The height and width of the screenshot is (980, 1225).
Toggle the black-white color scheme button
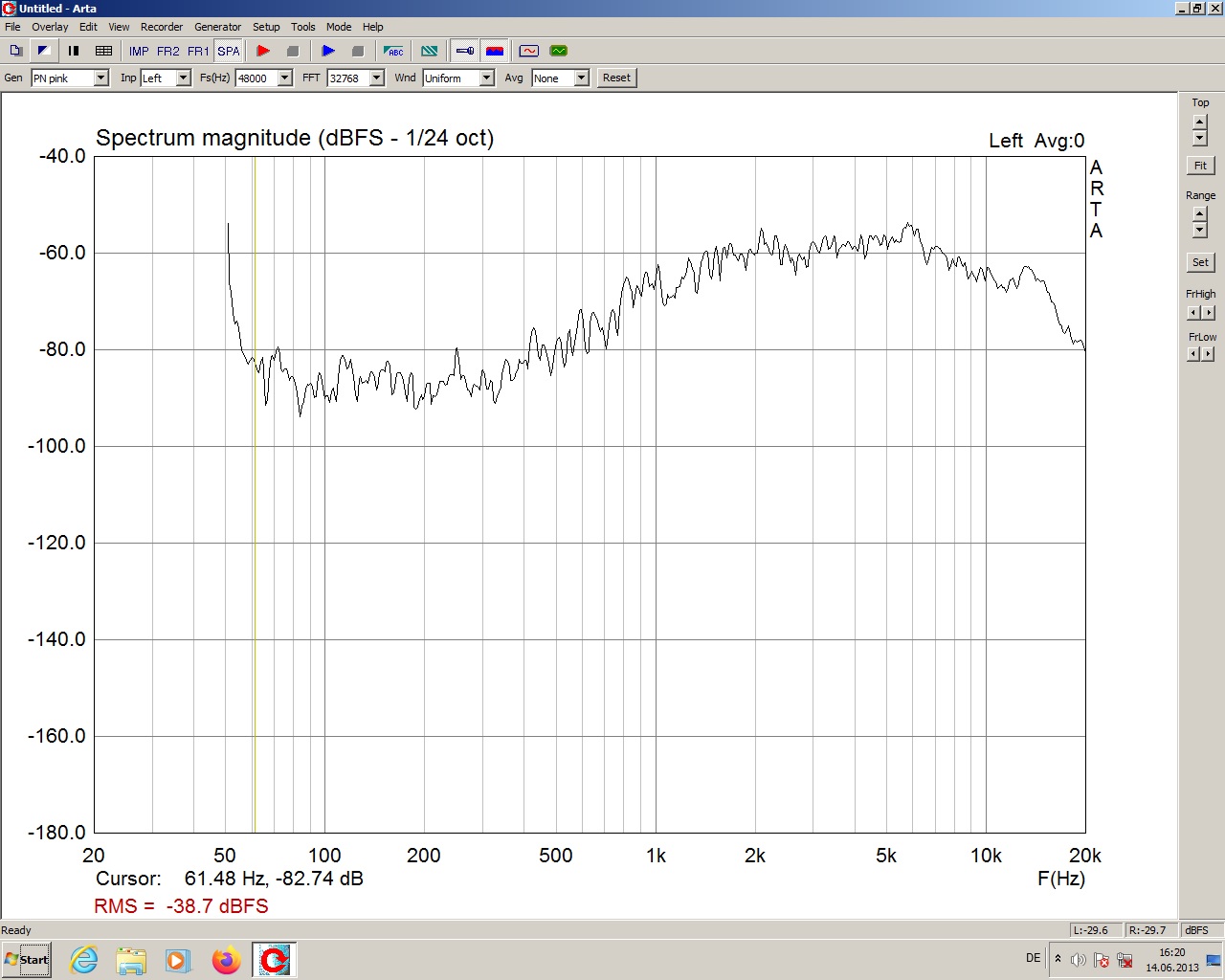[43, 51]
